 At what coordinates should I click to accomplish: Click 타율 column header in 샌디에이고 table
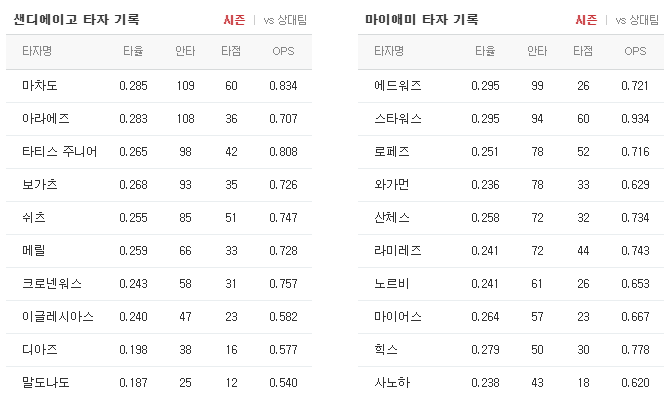133,51
